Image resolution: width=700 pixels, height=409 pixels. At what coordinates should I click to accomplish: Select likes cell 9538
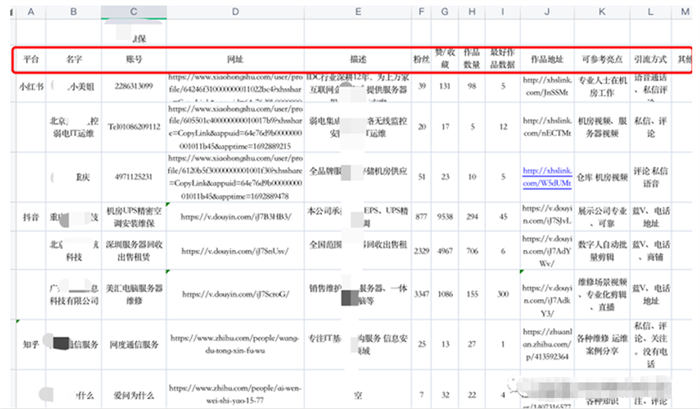[x=445, y=217]
